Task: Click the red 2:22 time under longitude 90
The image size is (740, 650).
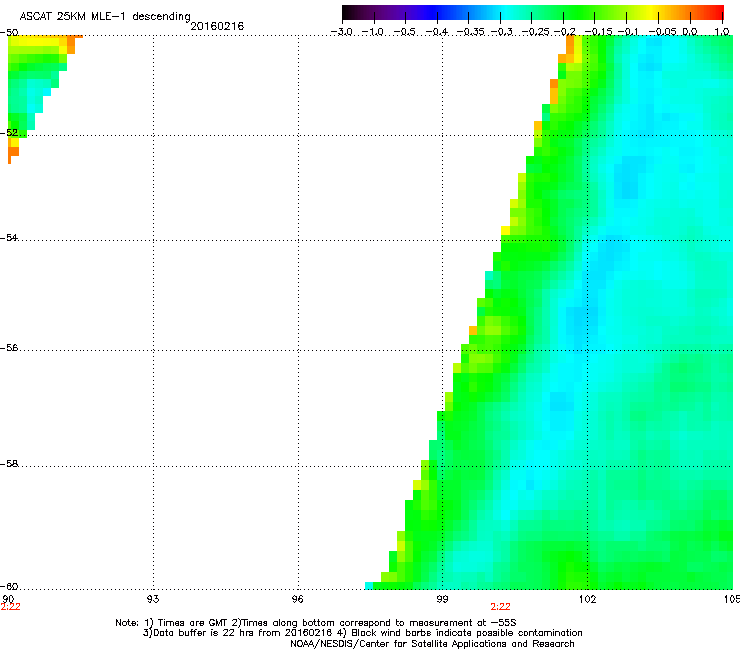Action: tap(10, 607)
